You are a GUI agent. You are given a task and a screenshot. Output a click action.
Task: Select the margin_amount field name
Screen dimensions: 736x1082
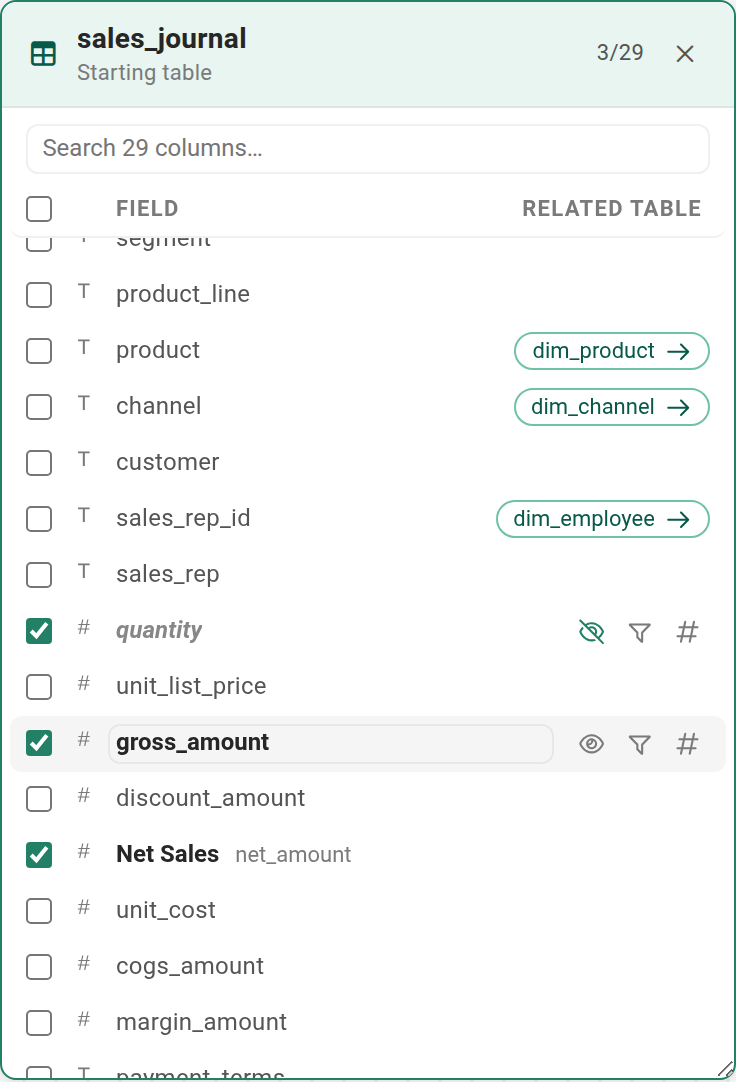[x=201, y=1023]
